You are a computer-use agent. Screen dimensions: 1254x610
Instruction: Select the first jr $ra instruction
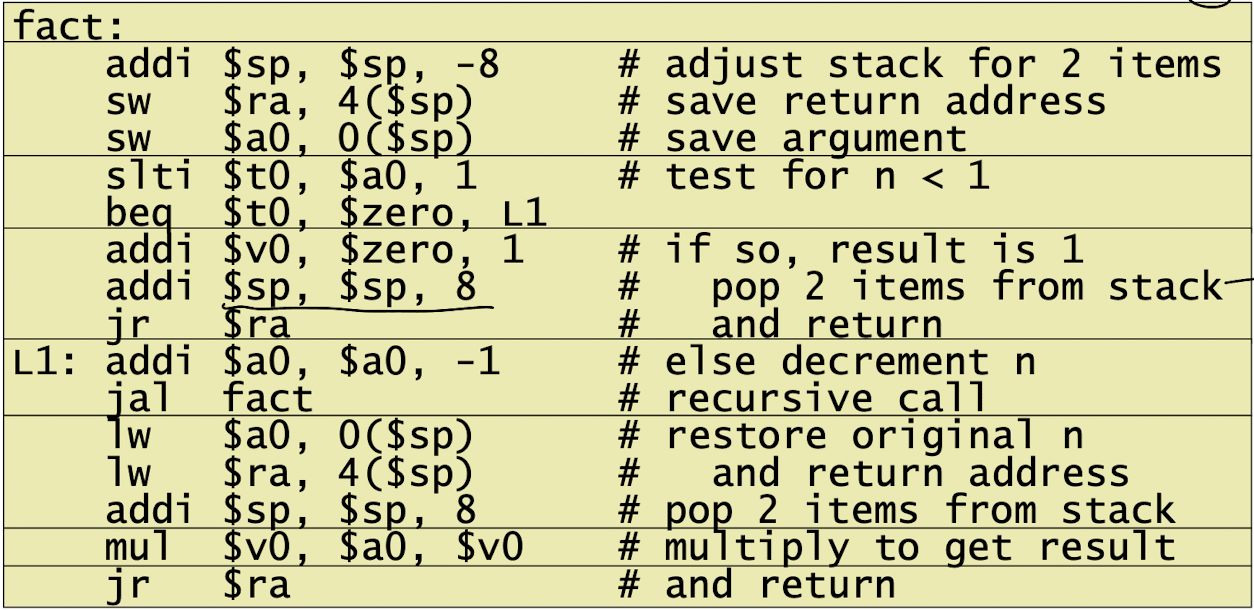pyautogui.click(x=199, y=323)
